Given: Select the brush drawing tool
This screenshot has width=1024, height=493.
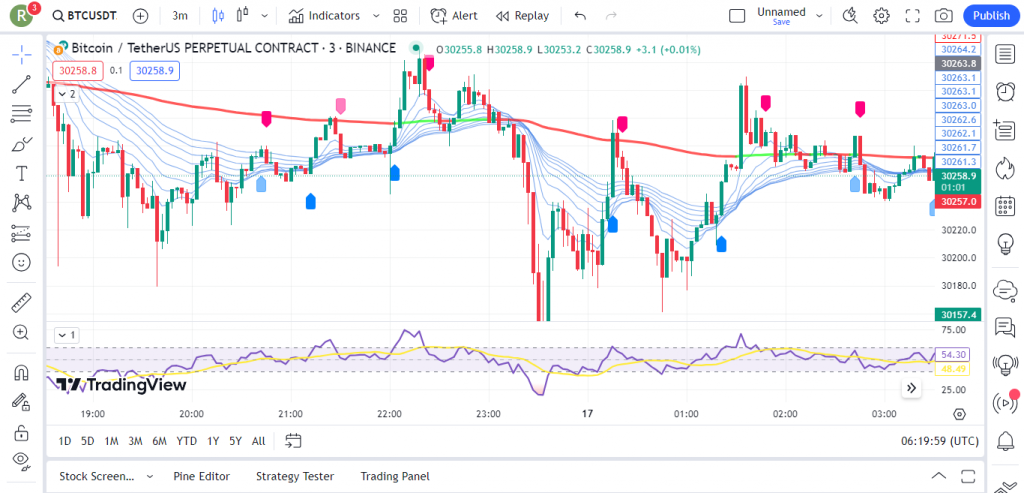Looking at the screenshot, I should [22, 144].
